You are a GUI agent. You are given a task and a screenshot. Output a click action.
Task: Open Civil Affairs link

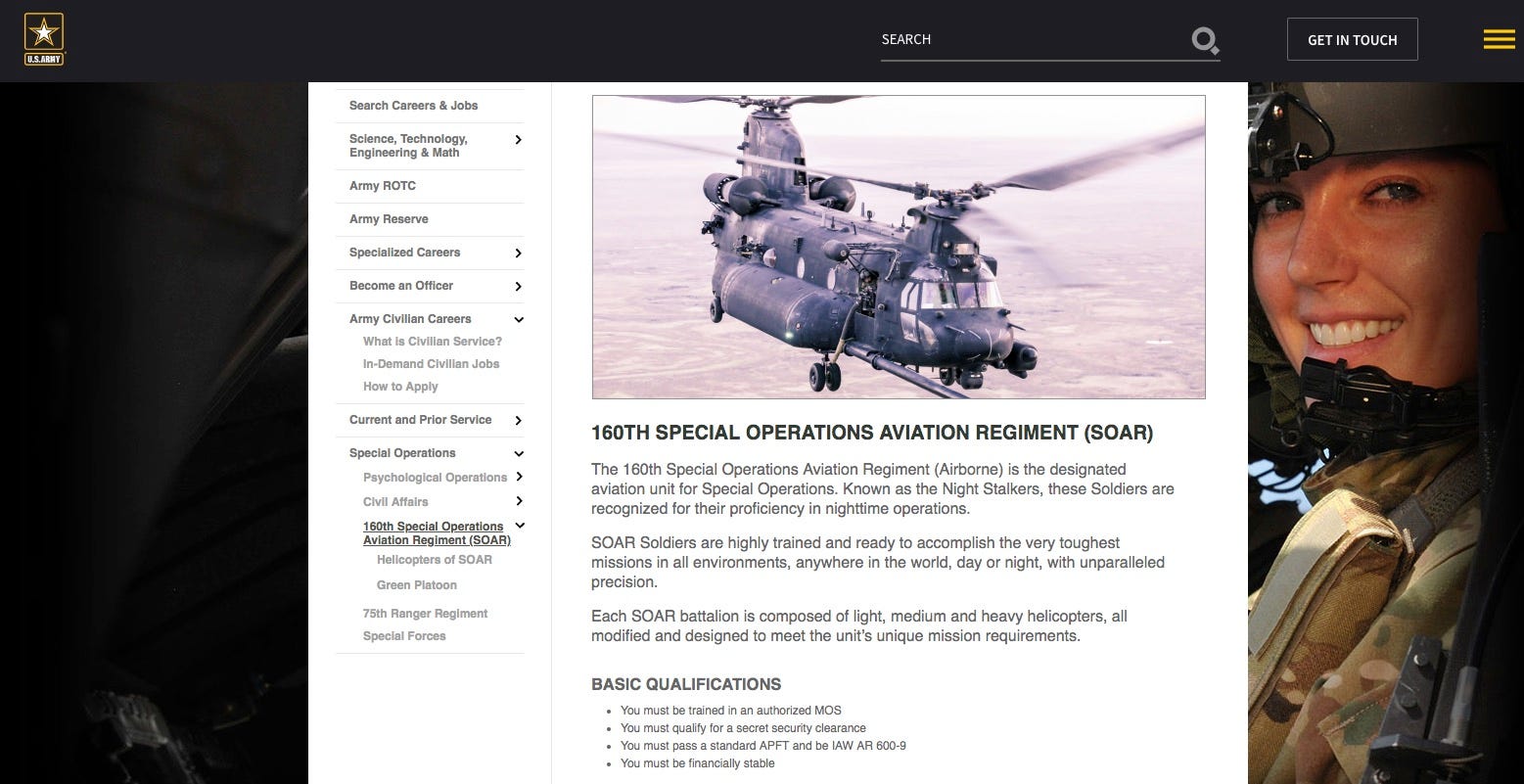click(395, 502)
